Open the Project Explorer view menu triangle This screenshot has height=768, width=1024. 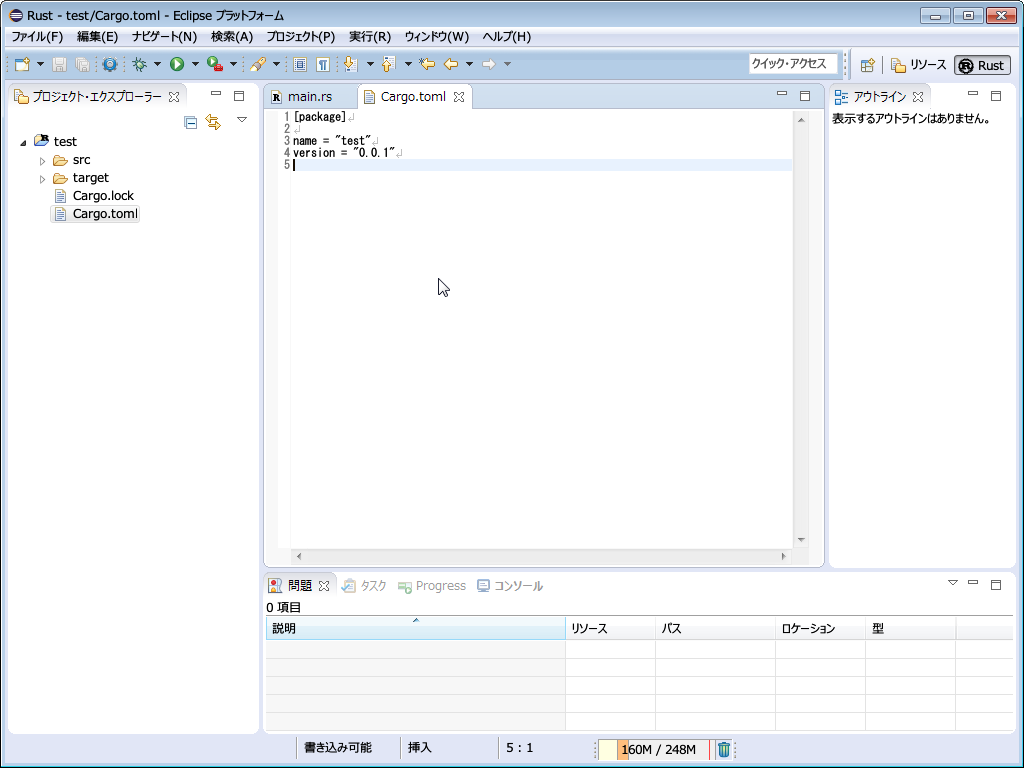(242, 120)
